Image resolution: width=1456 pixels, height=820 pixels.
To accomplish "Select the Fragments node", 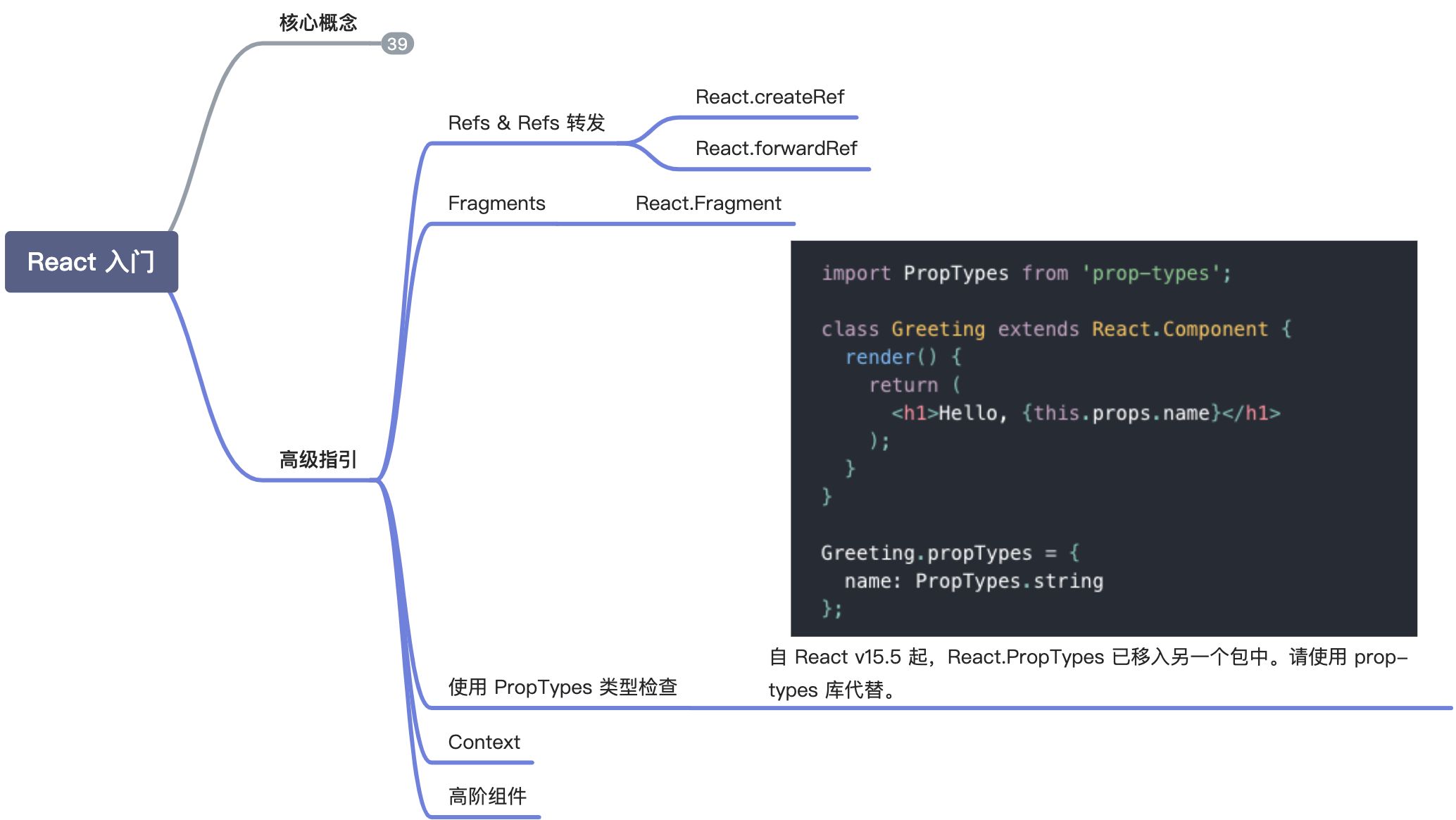I will pyautogui.click(x=496, y=203).
